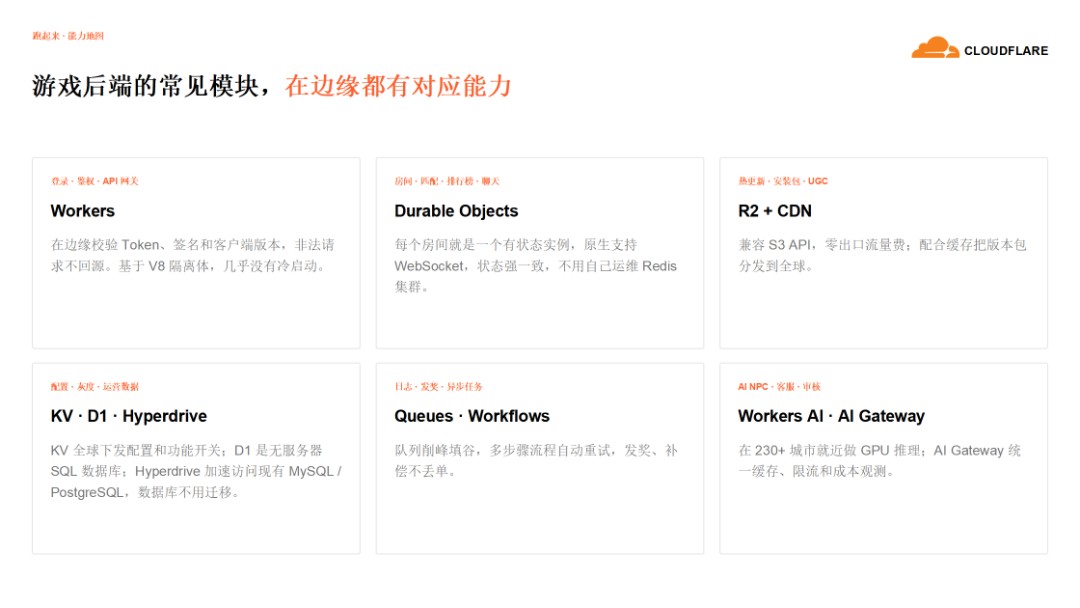Click the "Queues · Workflows" card heading
This screenshot has width=1080, height=608.
click(472, 416)
